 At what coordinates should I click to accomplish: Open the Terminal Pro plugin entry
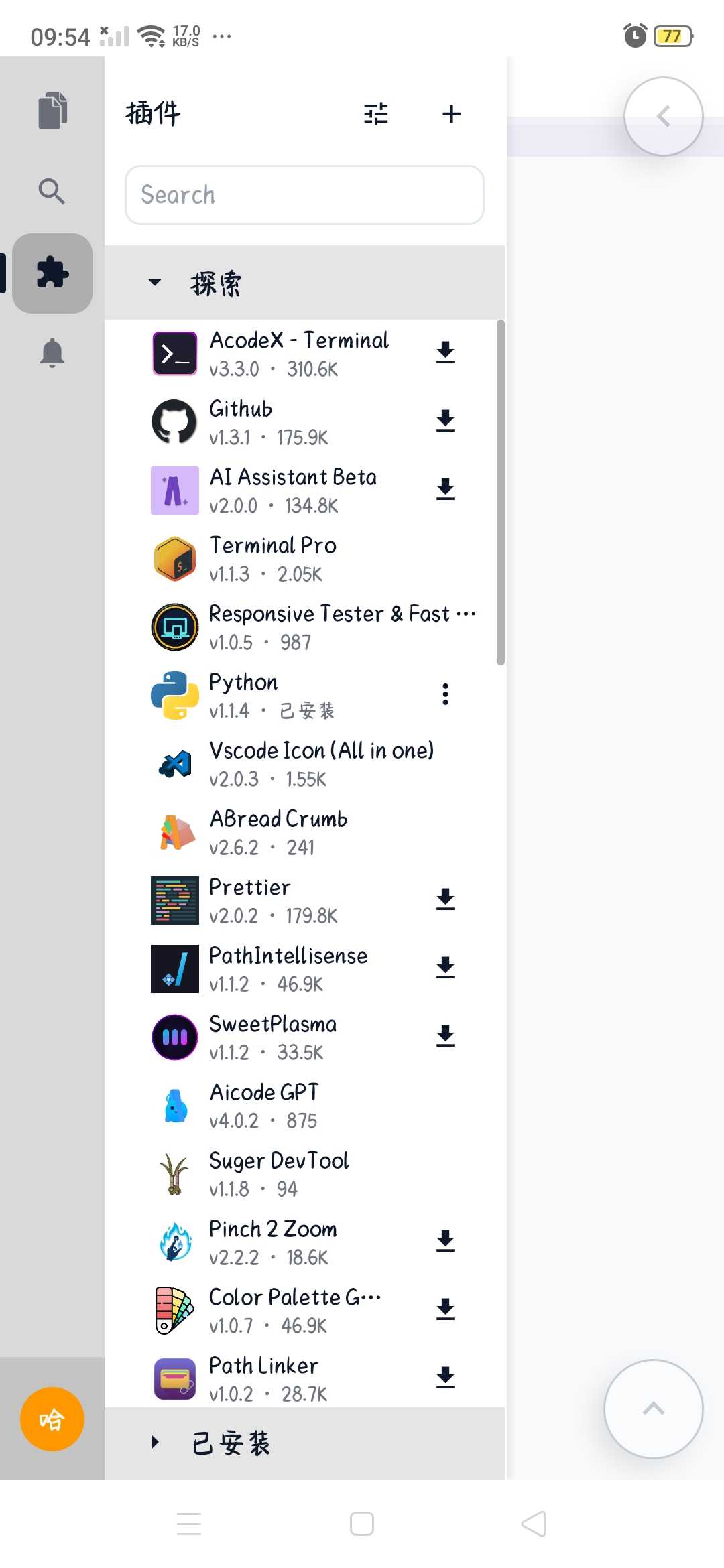click(304, 559)
